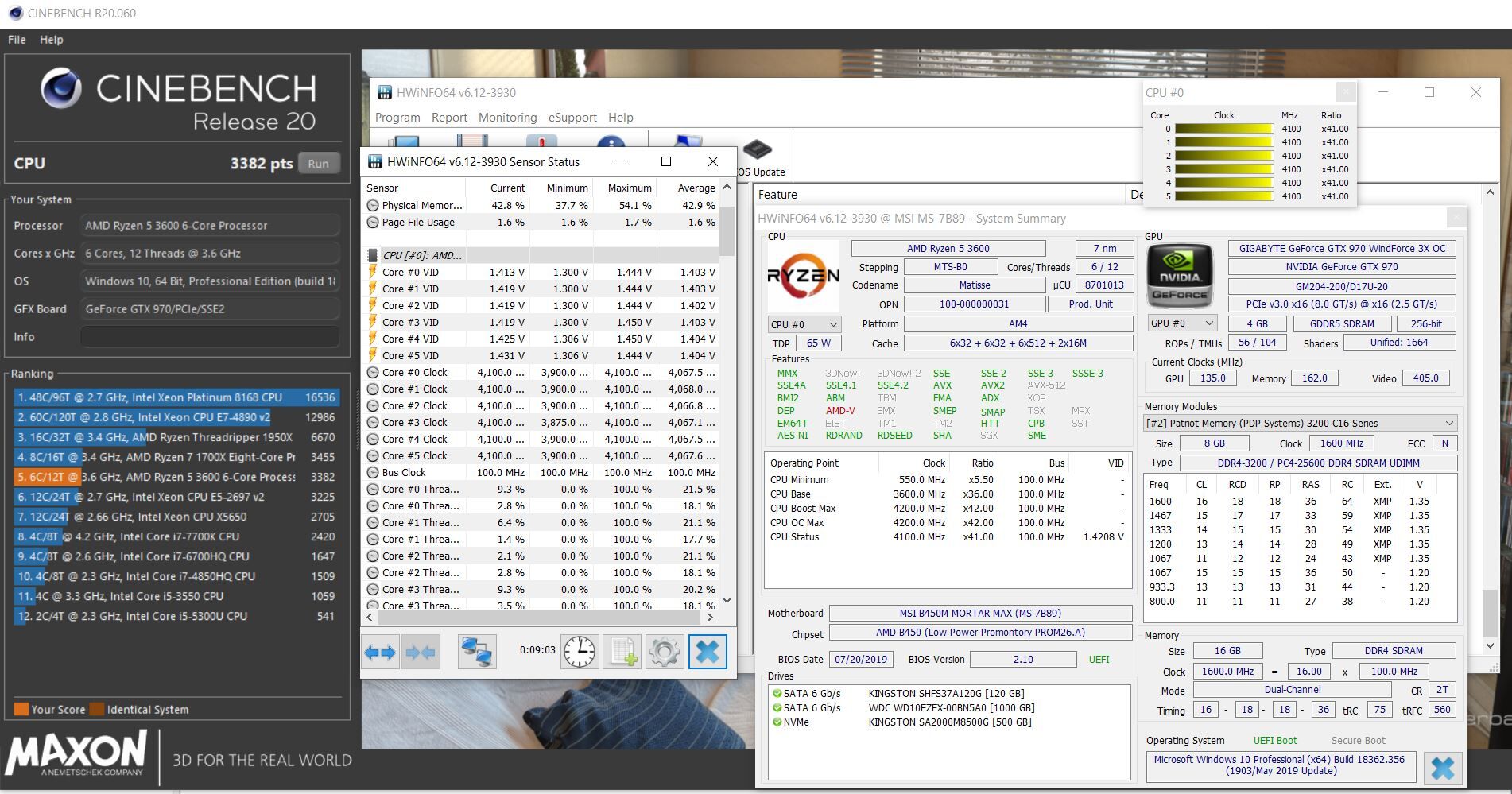This screenshot has width=1512, height=794.
Task: Select the Core i5-5300U ranking row
Action: [176, 616]
